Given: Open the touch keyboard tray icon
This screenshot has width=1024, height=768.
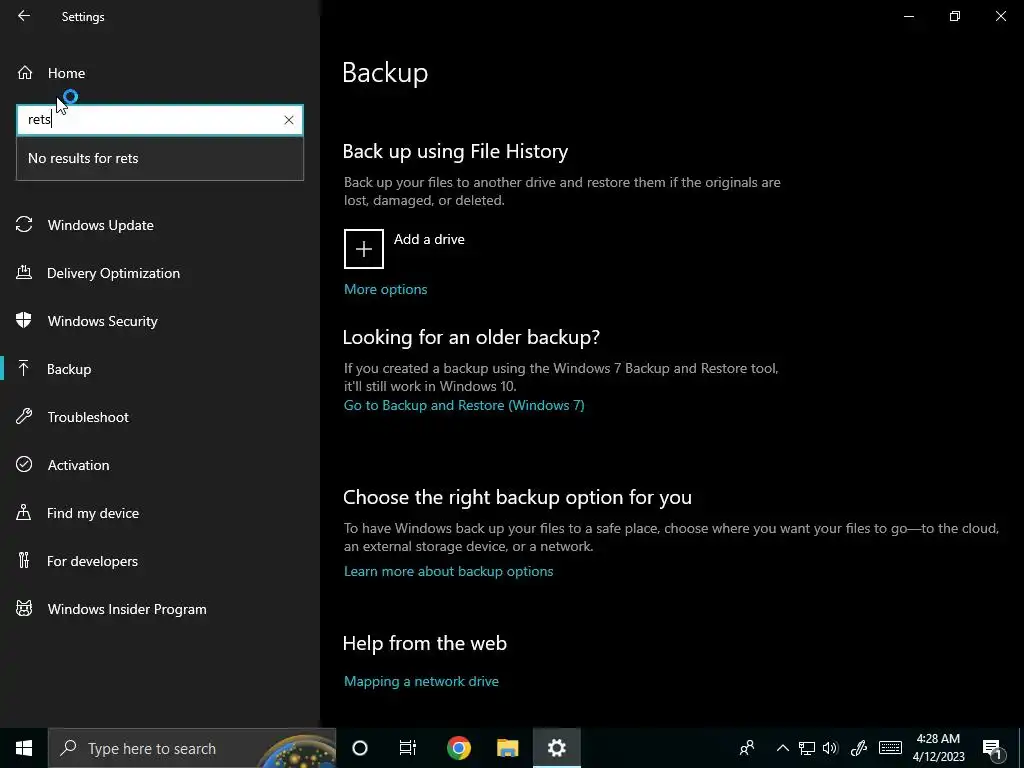Looking at the screenshot, I should (x=891, y=748).
